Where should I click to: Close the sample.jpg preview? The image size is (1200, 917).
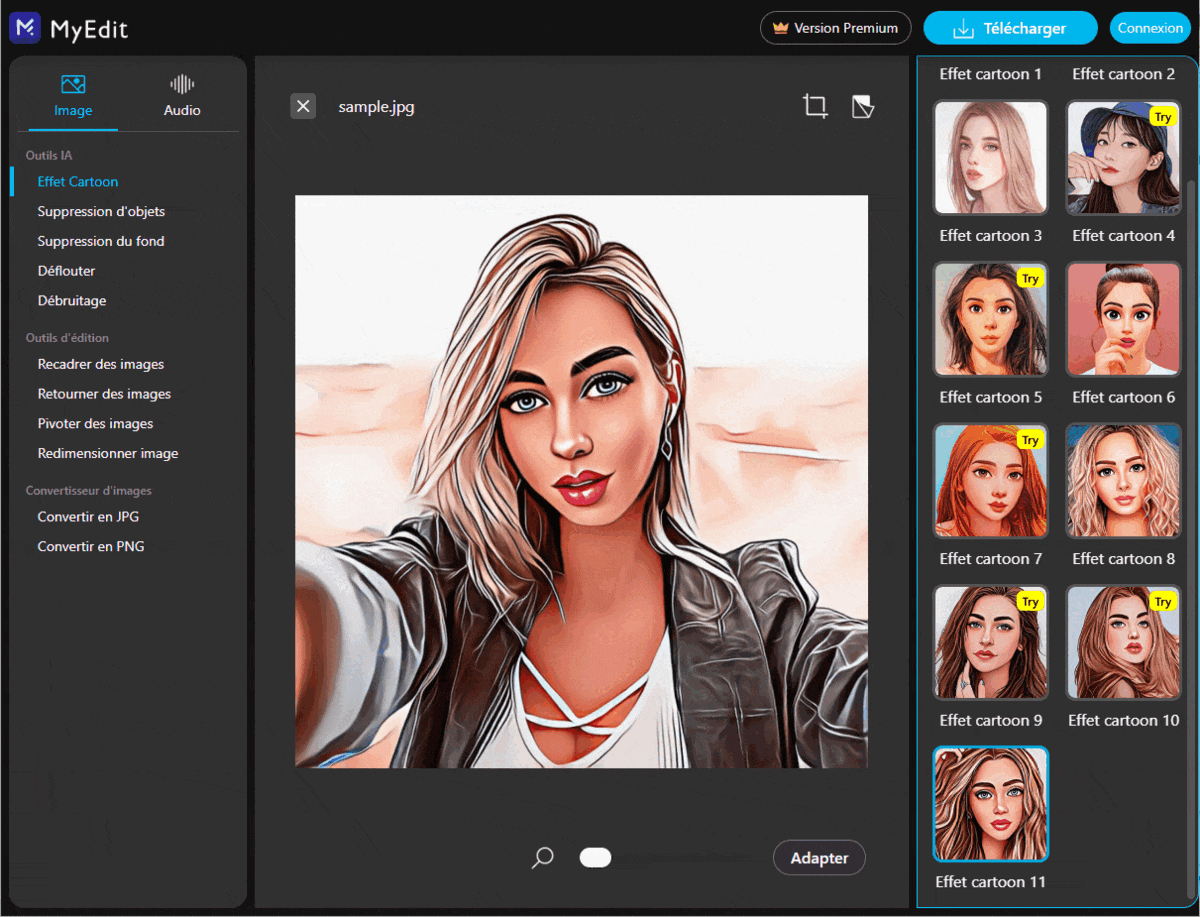(303, 105)
